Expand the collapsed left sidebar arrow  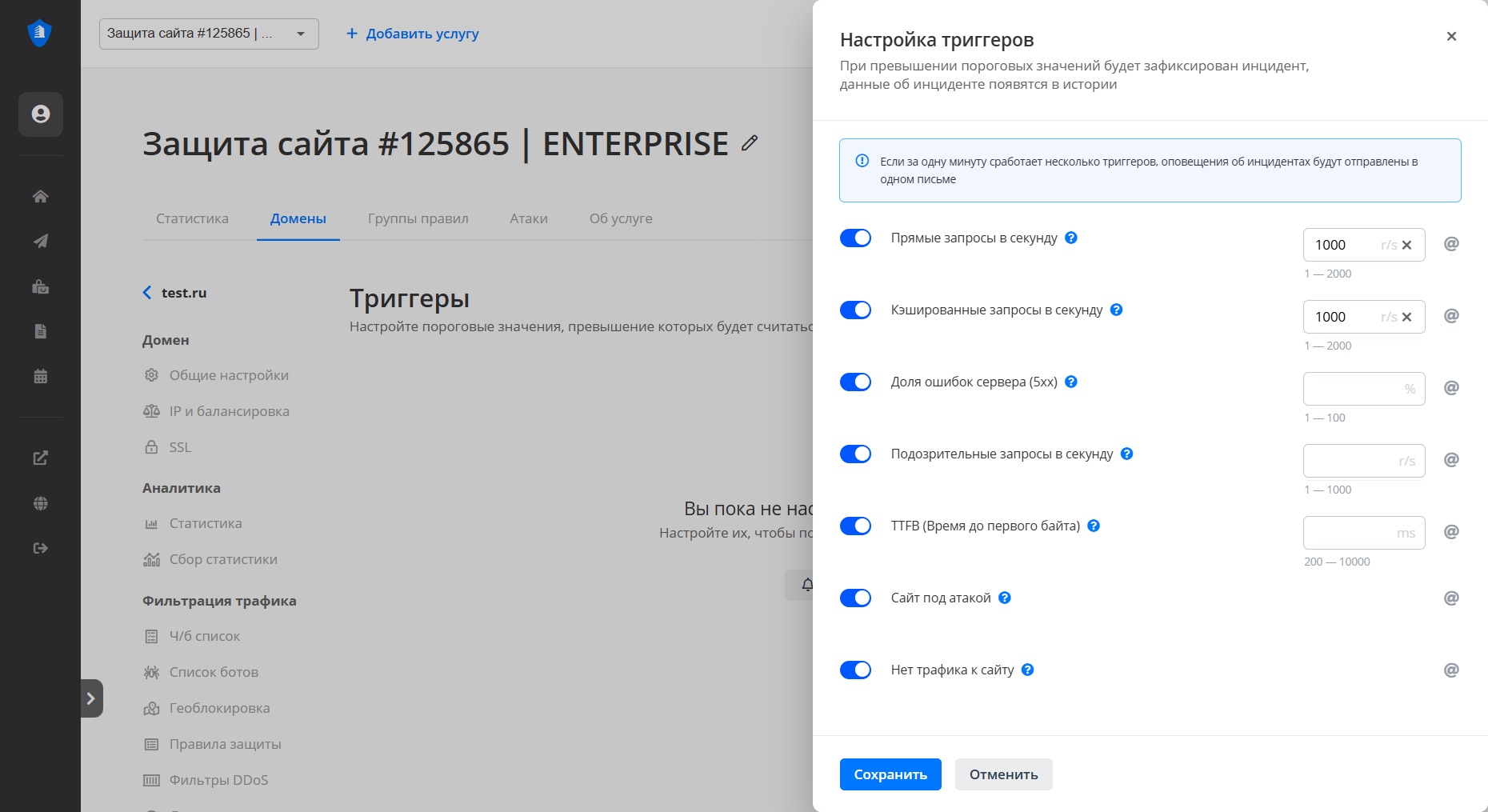point(91,698)
